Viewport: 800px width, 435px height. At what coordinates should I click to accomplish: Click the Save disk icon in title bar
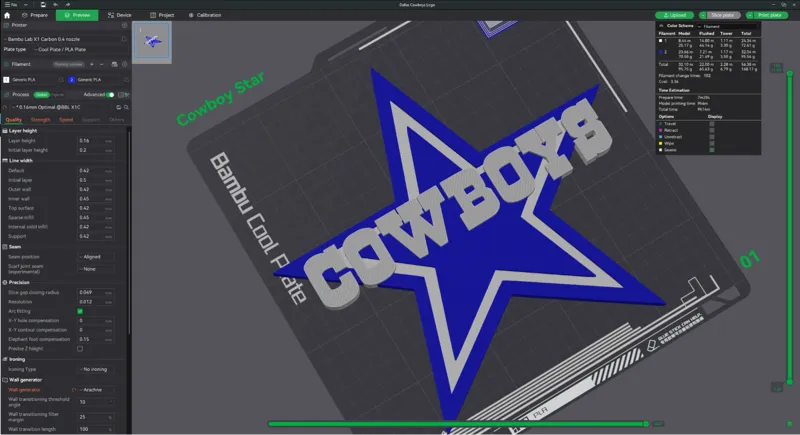(x=43, y=5)
